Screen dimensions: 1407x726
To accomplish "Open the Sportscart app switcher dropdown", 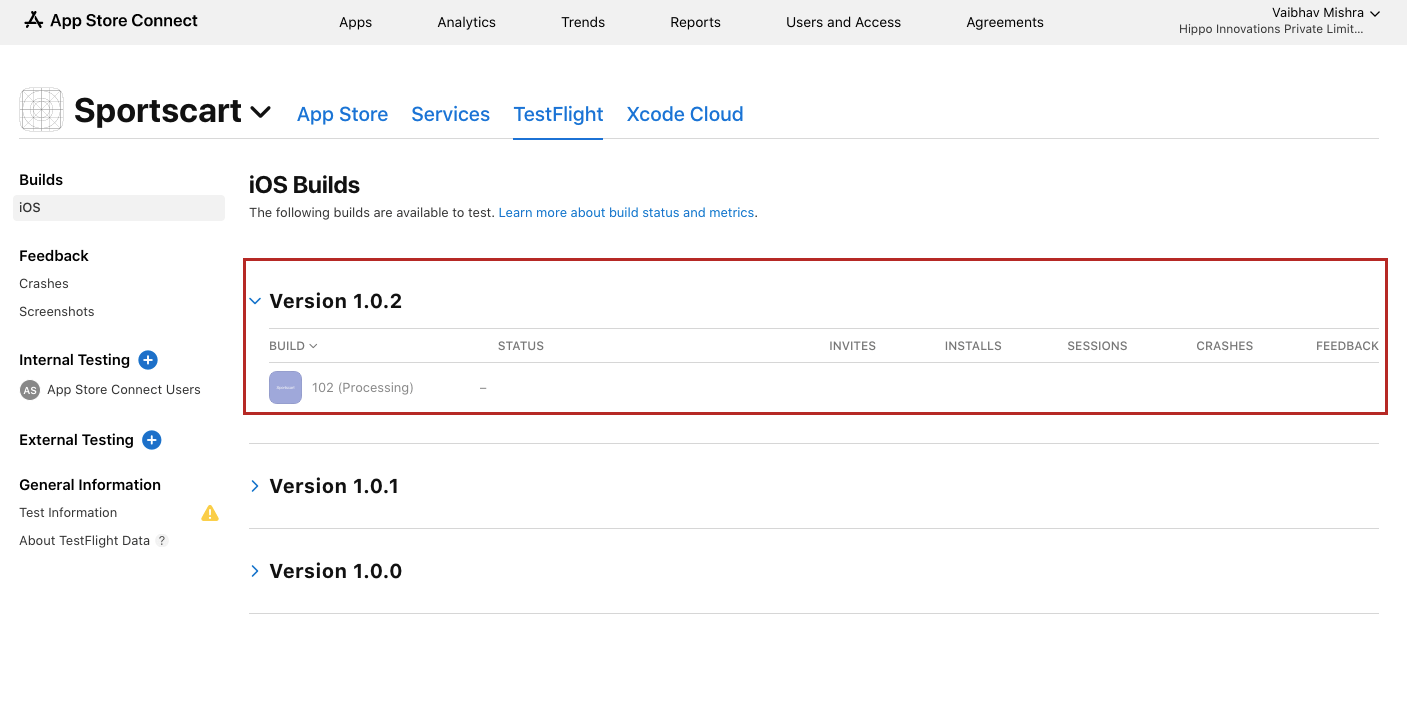I will [261, 112].
